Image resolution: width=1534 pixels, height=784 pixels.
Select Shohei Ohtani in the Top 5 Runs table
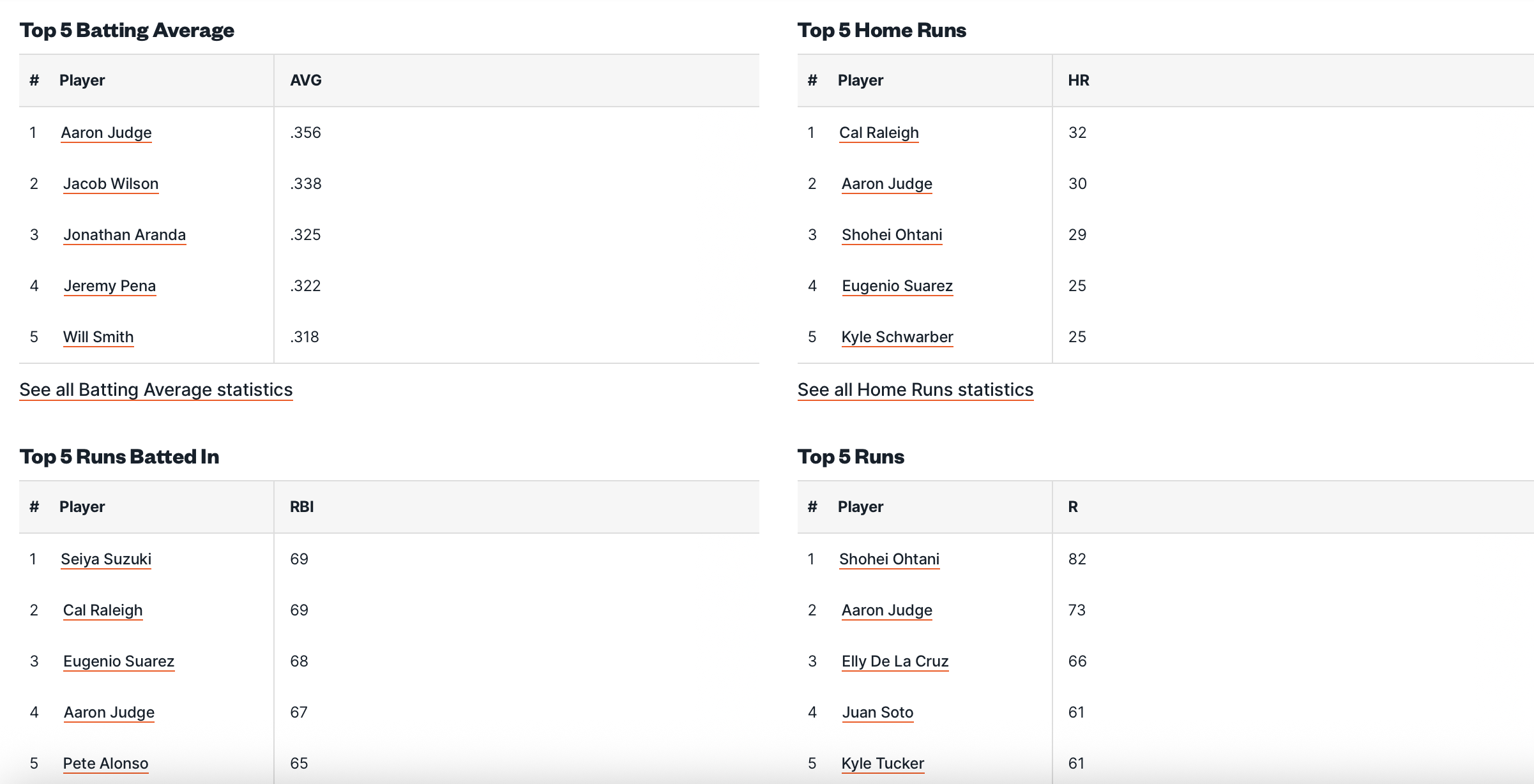point(889,559)
